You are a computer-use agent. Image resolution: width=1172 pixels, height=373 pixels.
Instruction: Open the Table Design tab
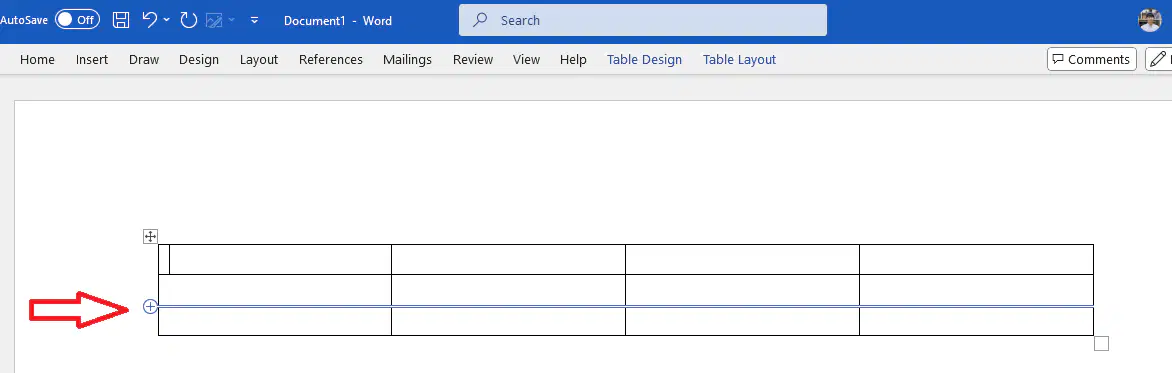tap(644, 60)
